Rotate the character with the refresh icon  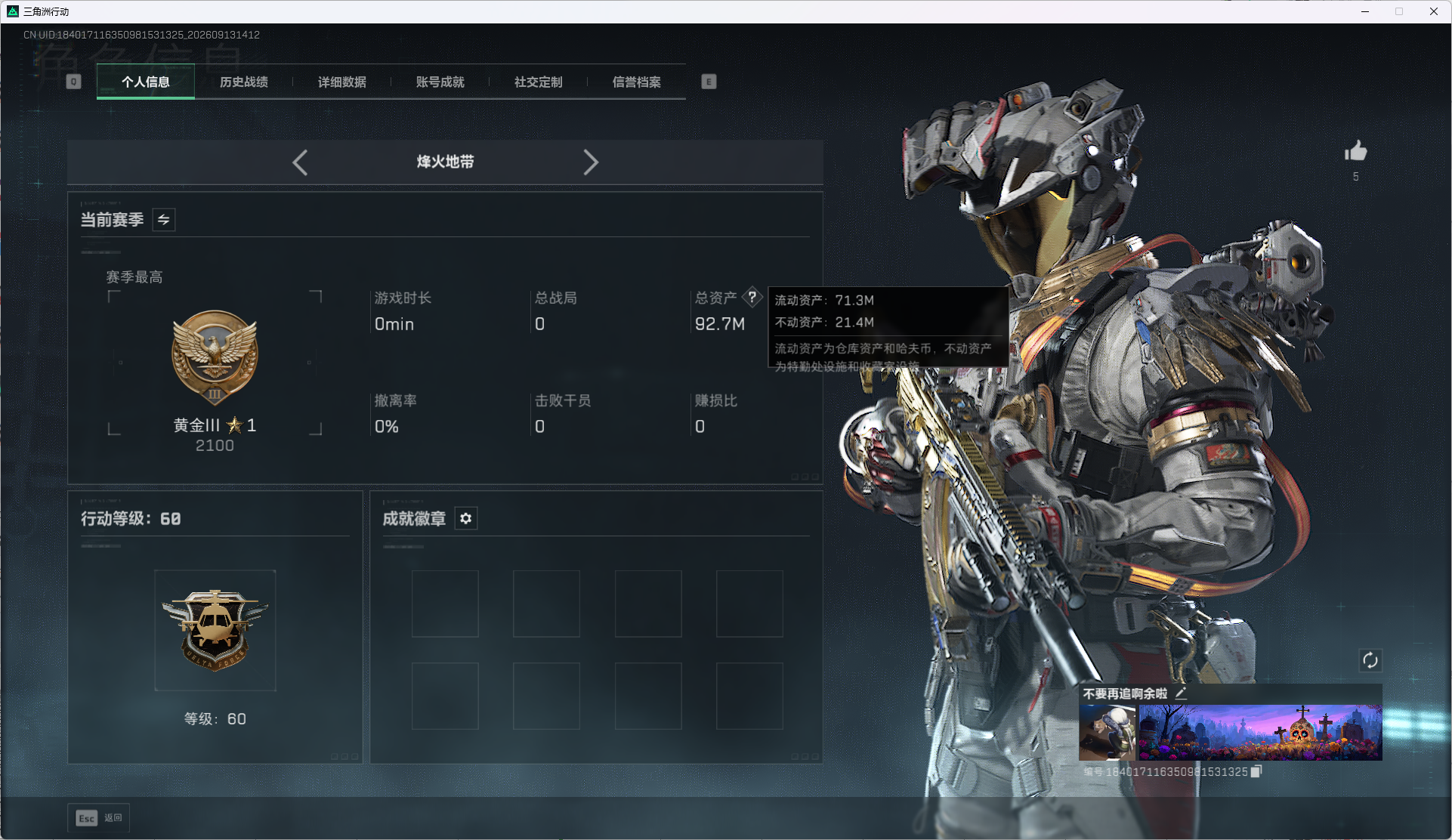click(x=1370, y=660)
